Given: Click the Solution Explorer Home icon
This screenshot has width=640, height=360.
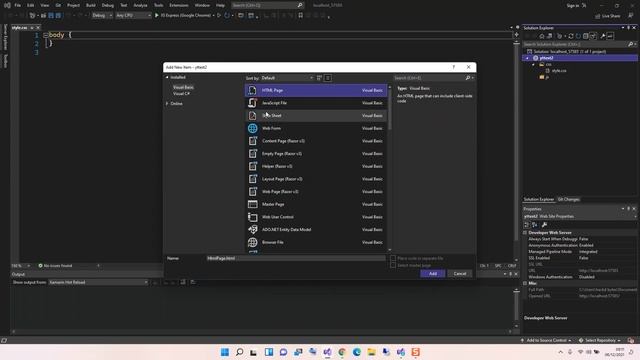Looking at the screenshot, I should [542, 36].
